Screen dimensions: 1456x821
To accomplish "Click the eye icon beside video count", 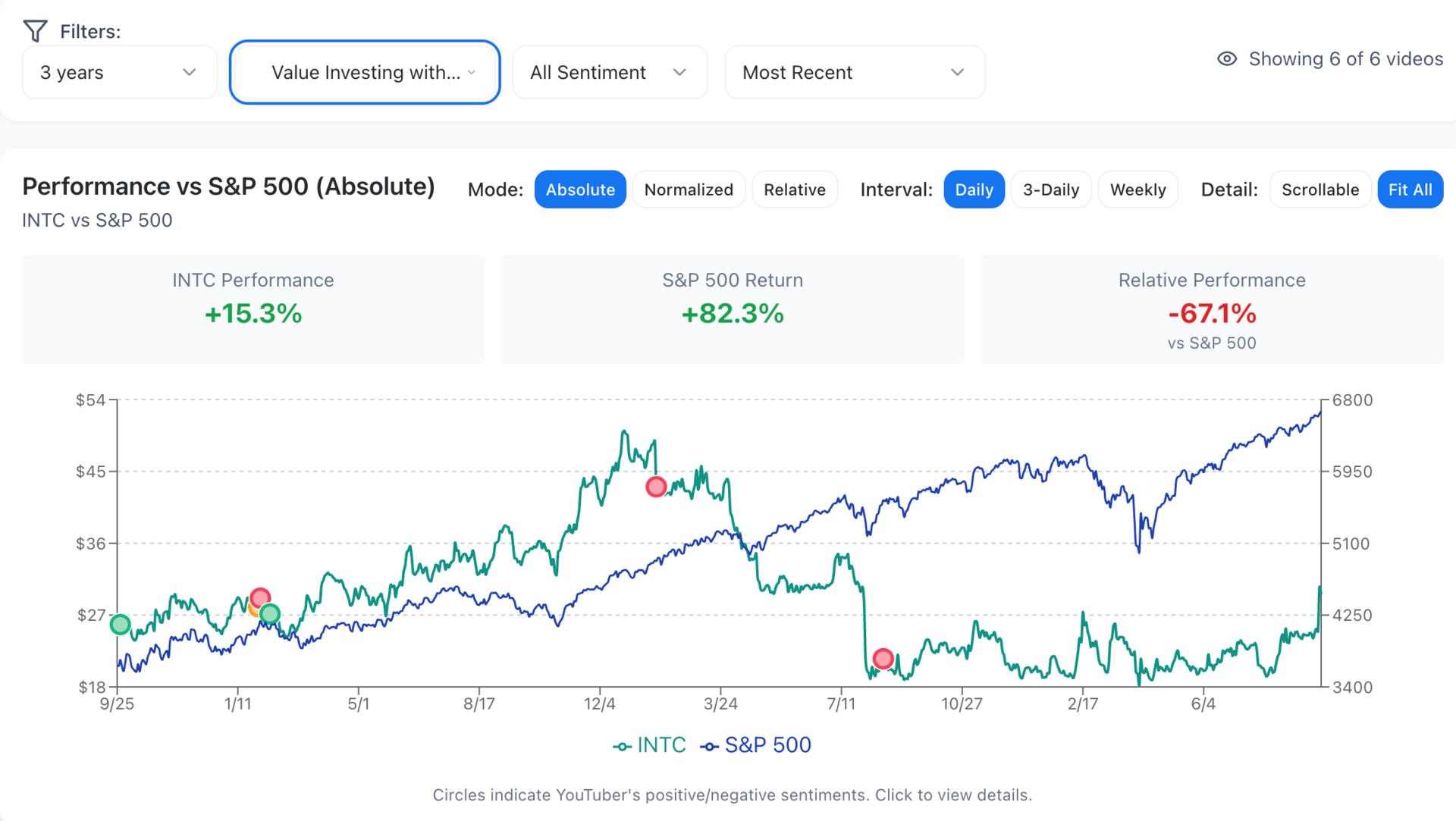I will coord(1226,59).
